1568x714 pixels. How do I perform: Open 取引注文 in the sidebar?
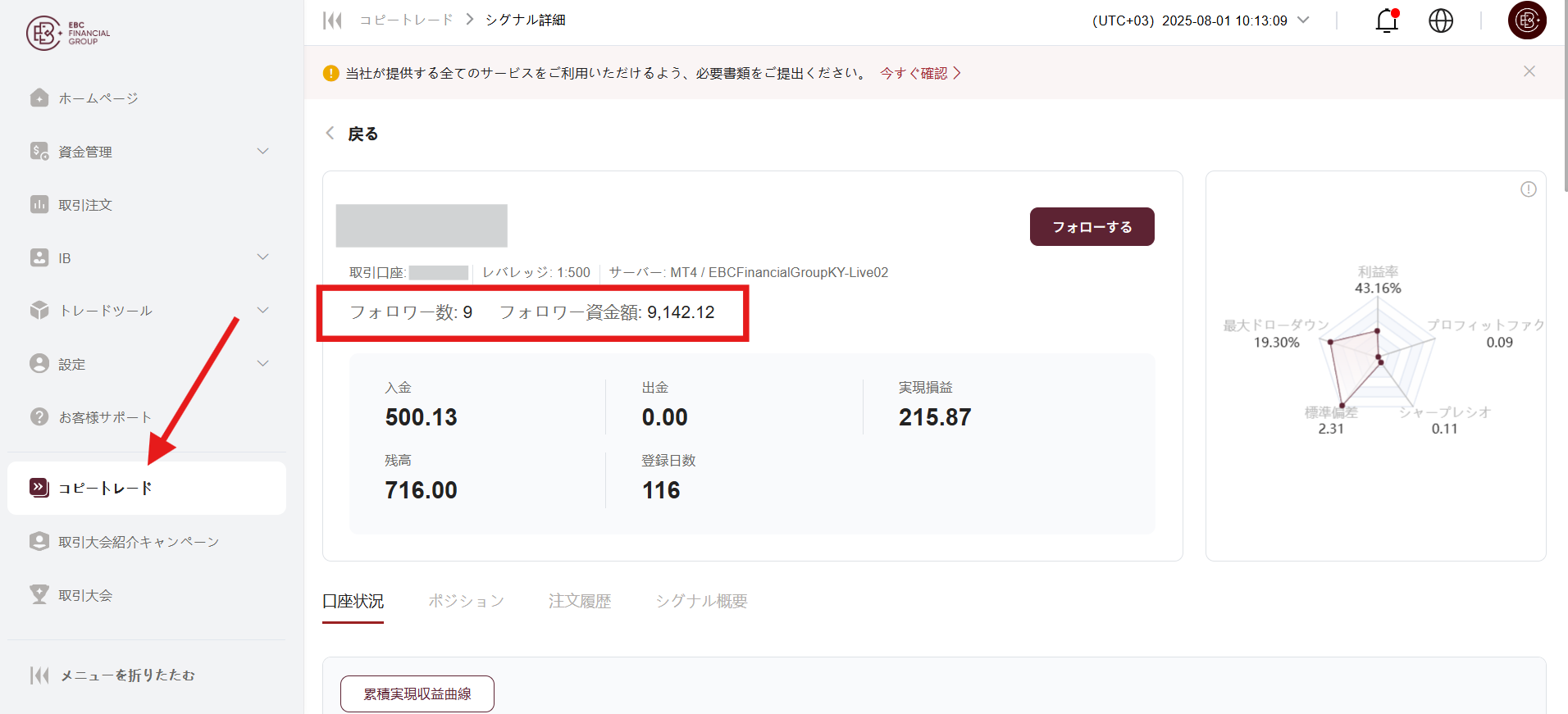click(x=147, y=205)
